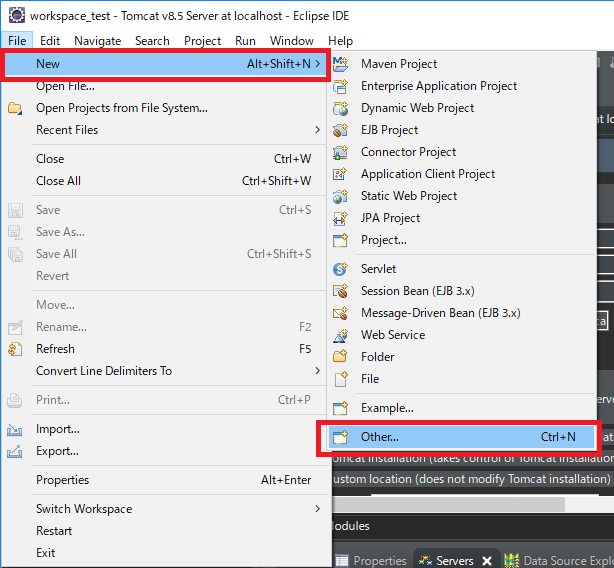The image size is (614, 568).
Task: Click the Example... wizard icon
Action: 340,408
